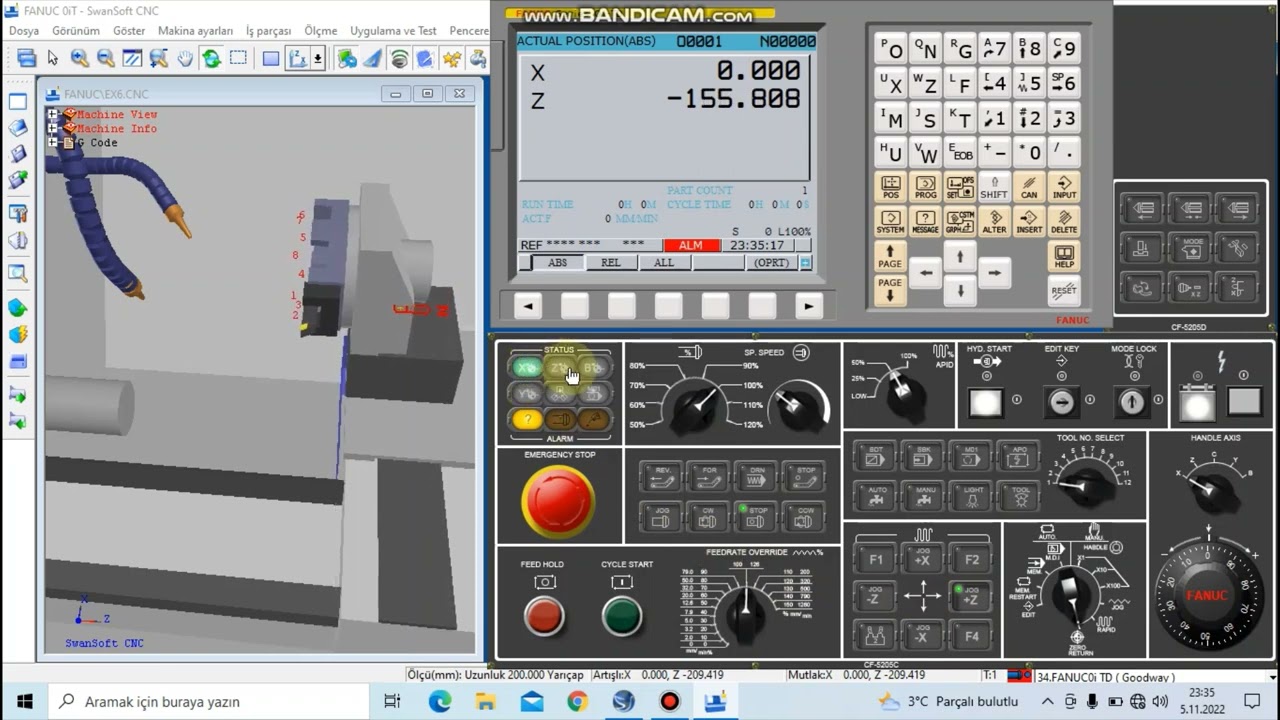Click the INSERT edit key

point(1029,222)
